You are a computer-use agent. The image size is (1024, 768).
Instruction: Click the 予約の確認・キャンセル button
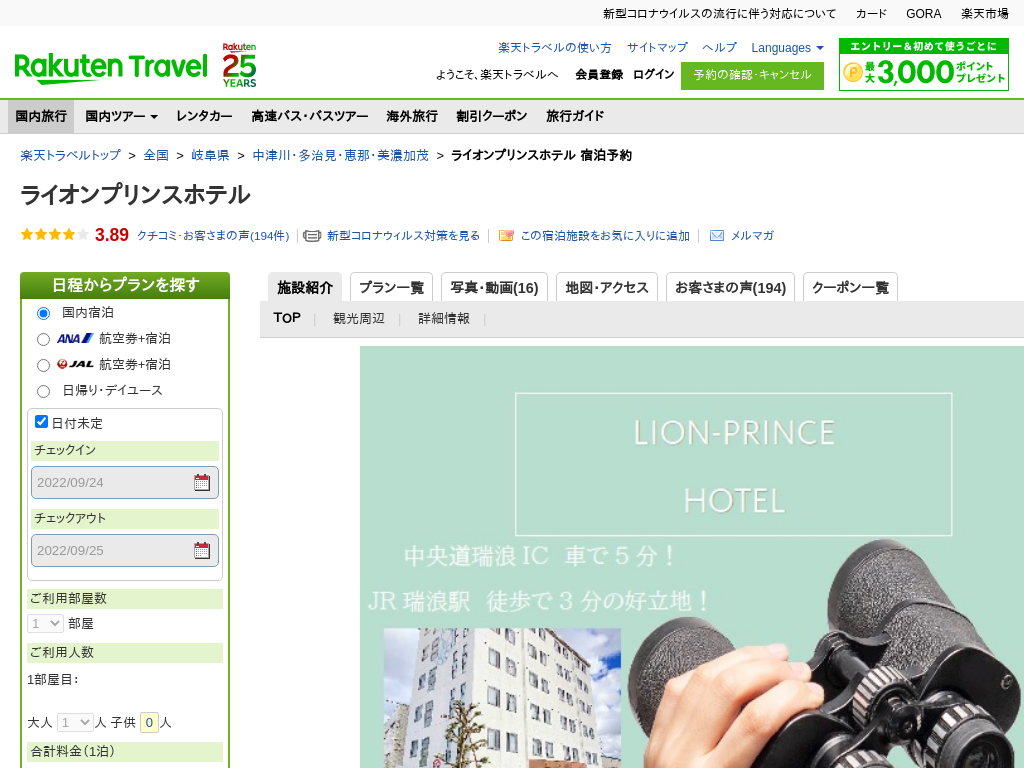pyautogui.click(x=752, y=75)
